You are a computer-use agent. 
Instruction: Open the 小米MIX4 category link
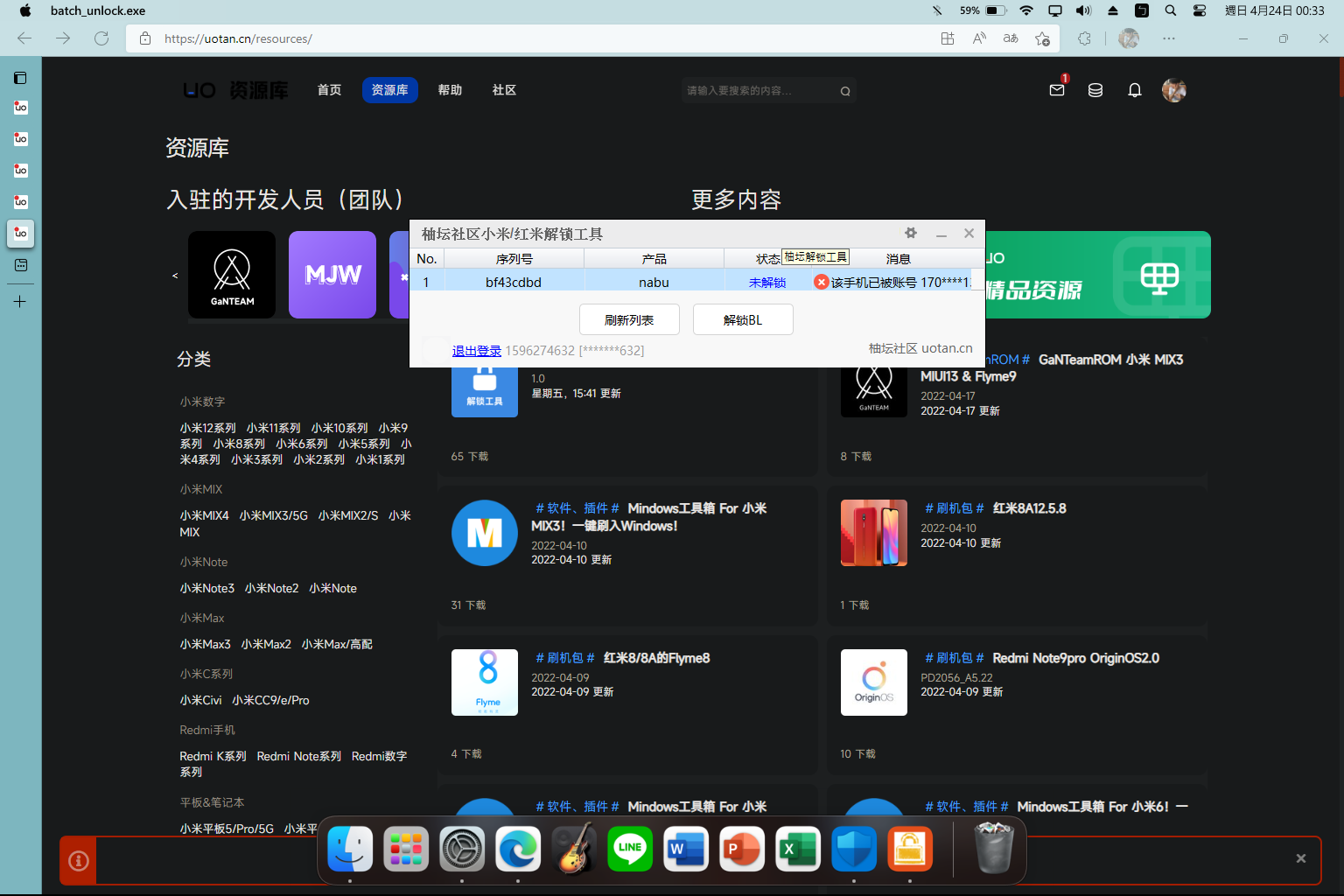tap(204, 515)
